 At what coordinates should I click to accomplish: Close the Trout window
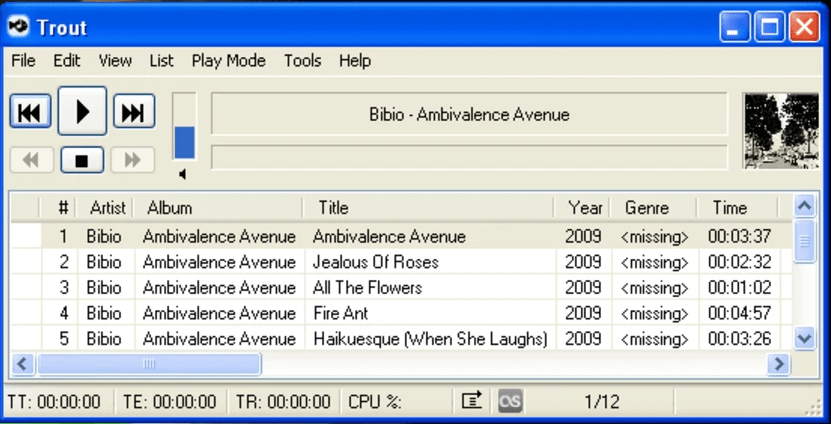(x=805, y=26)
